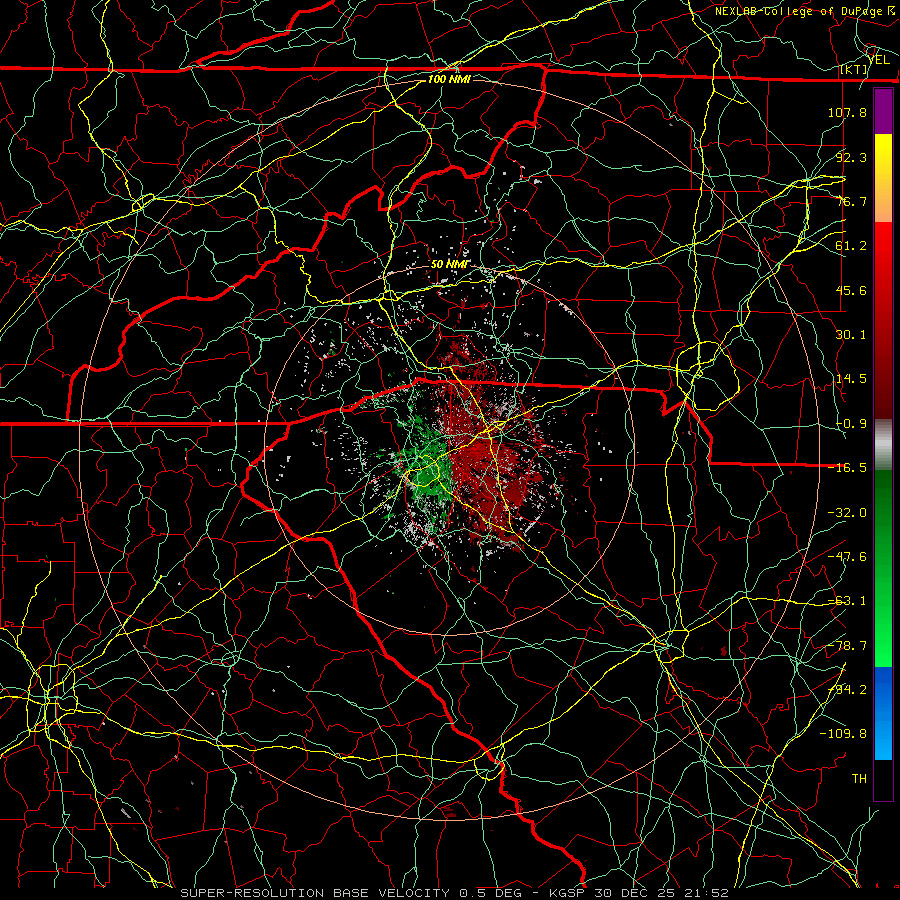Pick the blue segment of velocity color bar
The width and height of the screenshot is (900, 900).
coord(883,713)
